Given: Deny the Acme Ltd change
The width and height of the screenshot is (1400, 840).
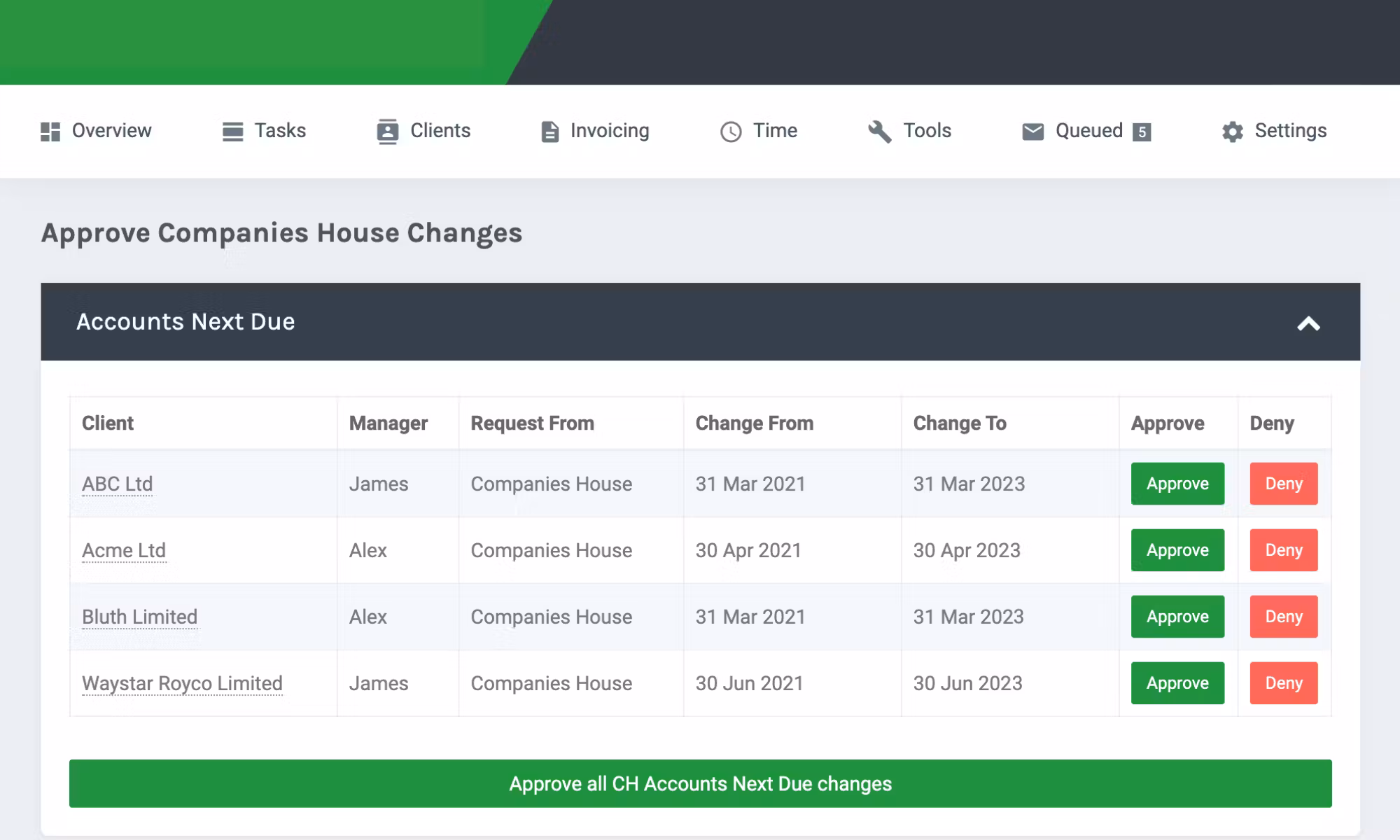Looking at the screenshot, I should tap(1283, 550).
